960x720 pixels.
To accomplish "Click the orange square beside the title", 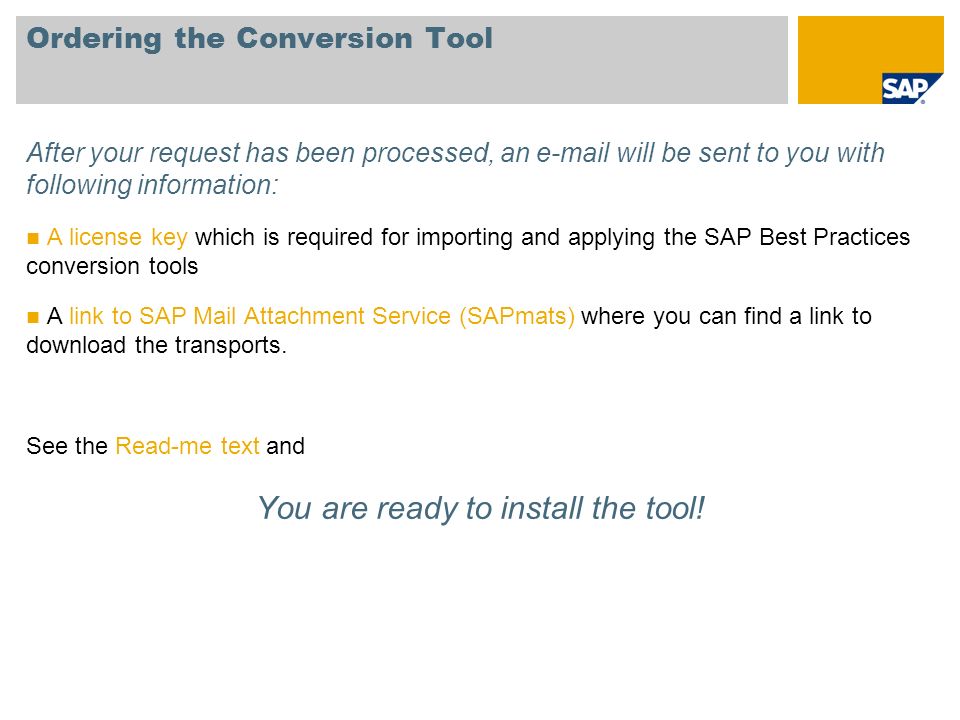I will [x=870, y=60].
